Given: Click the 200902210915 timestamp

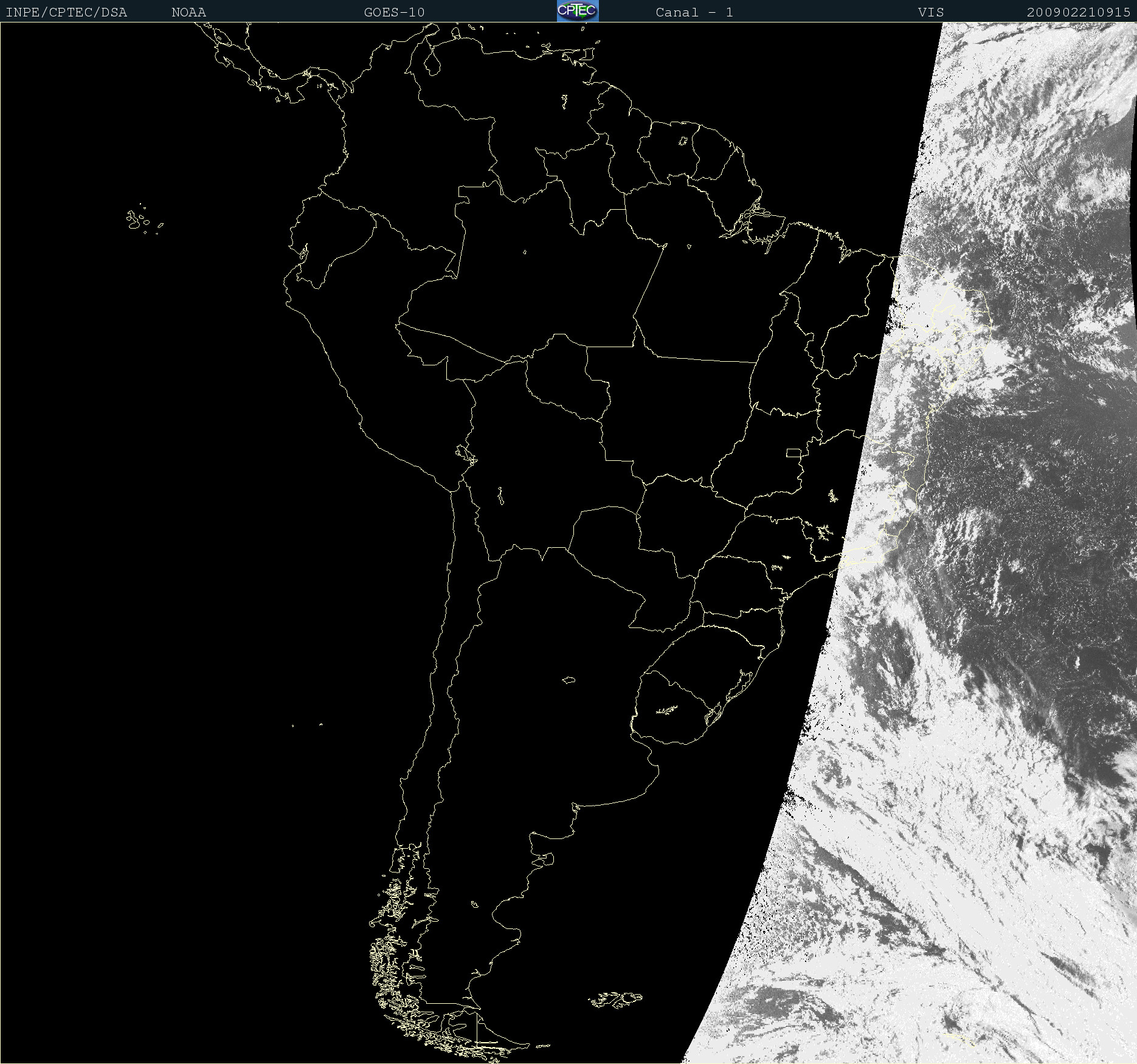Looking at the screenshot, I should click(1079, 12).
